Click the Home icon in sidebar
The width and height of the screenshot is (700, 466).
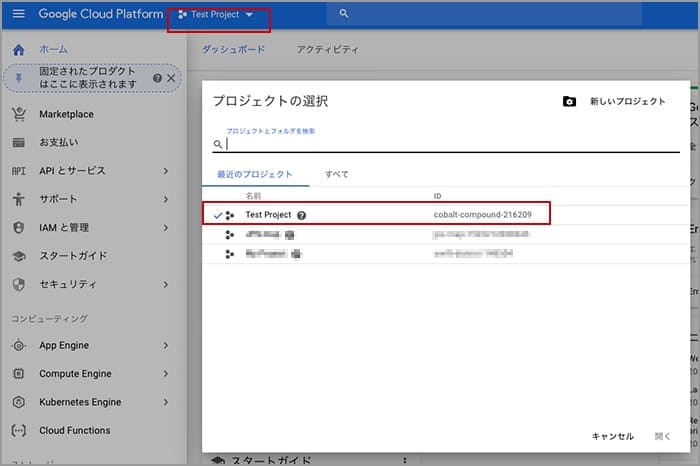pyautogui.click(x=18, y=50)
